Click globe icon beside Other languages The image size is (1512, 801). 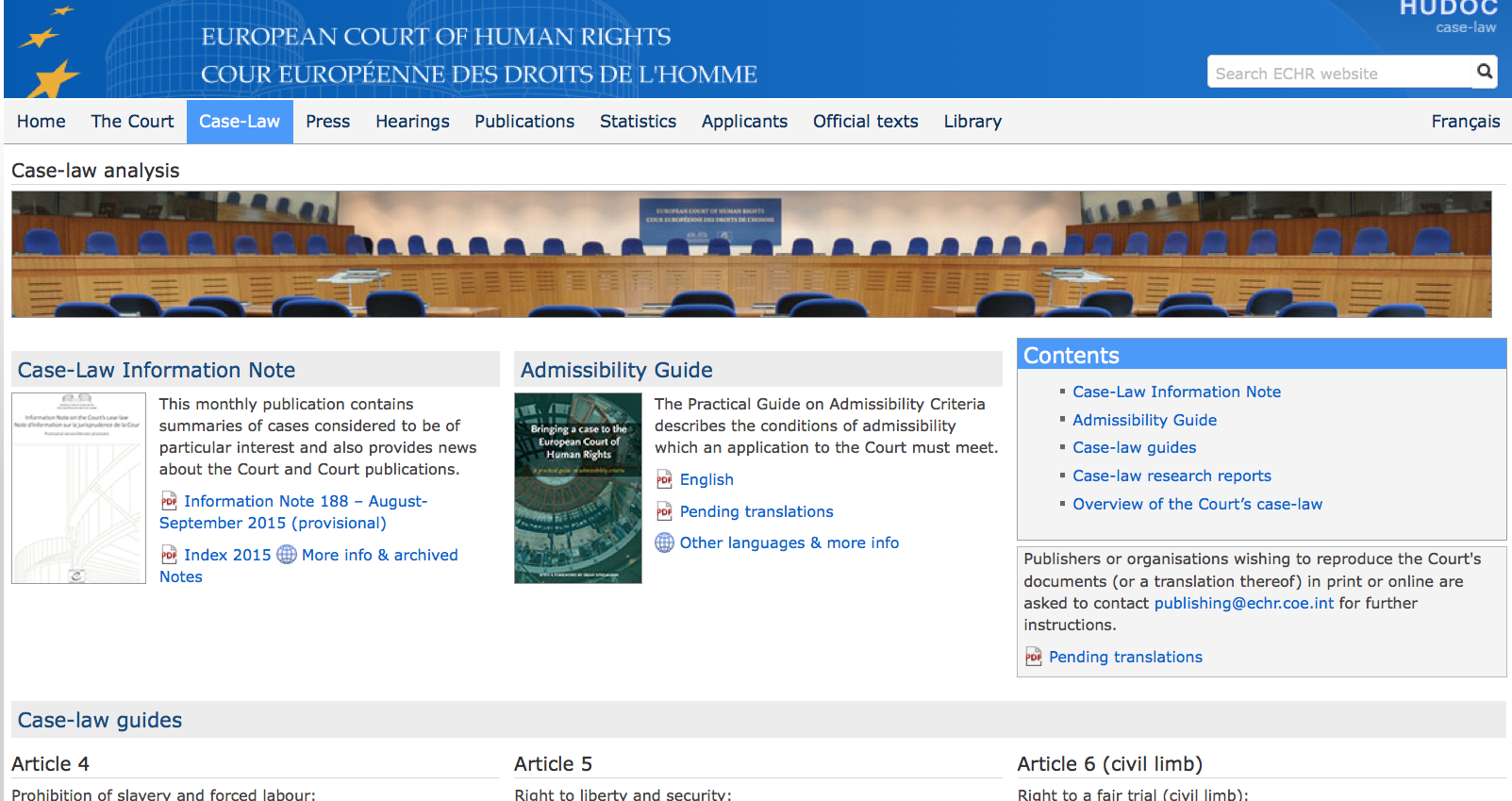[x=664, y=543]
